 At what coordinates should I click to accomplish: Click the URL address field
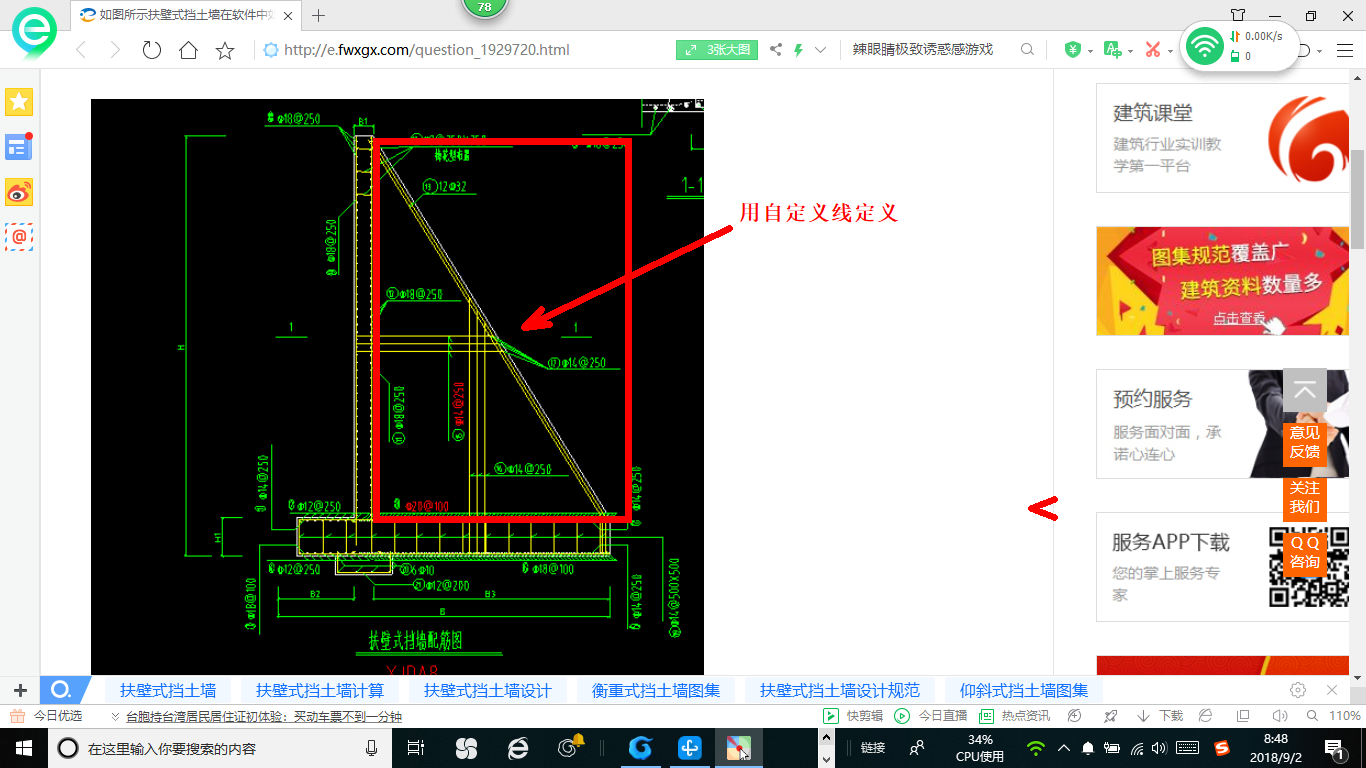click(427, 50)
